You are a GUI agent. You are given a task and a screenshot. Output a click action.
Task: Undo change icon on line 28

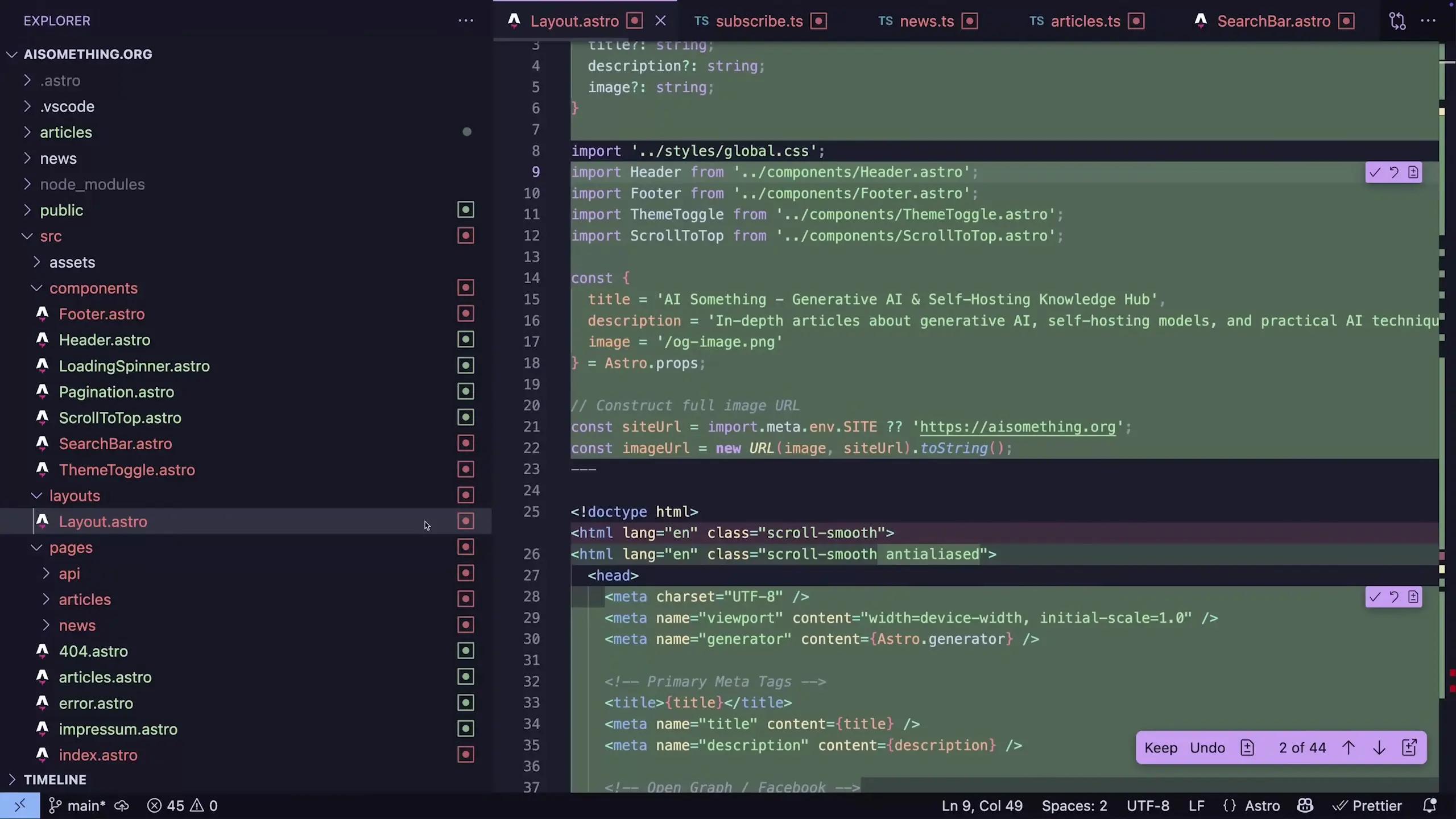click(1394, 597)
